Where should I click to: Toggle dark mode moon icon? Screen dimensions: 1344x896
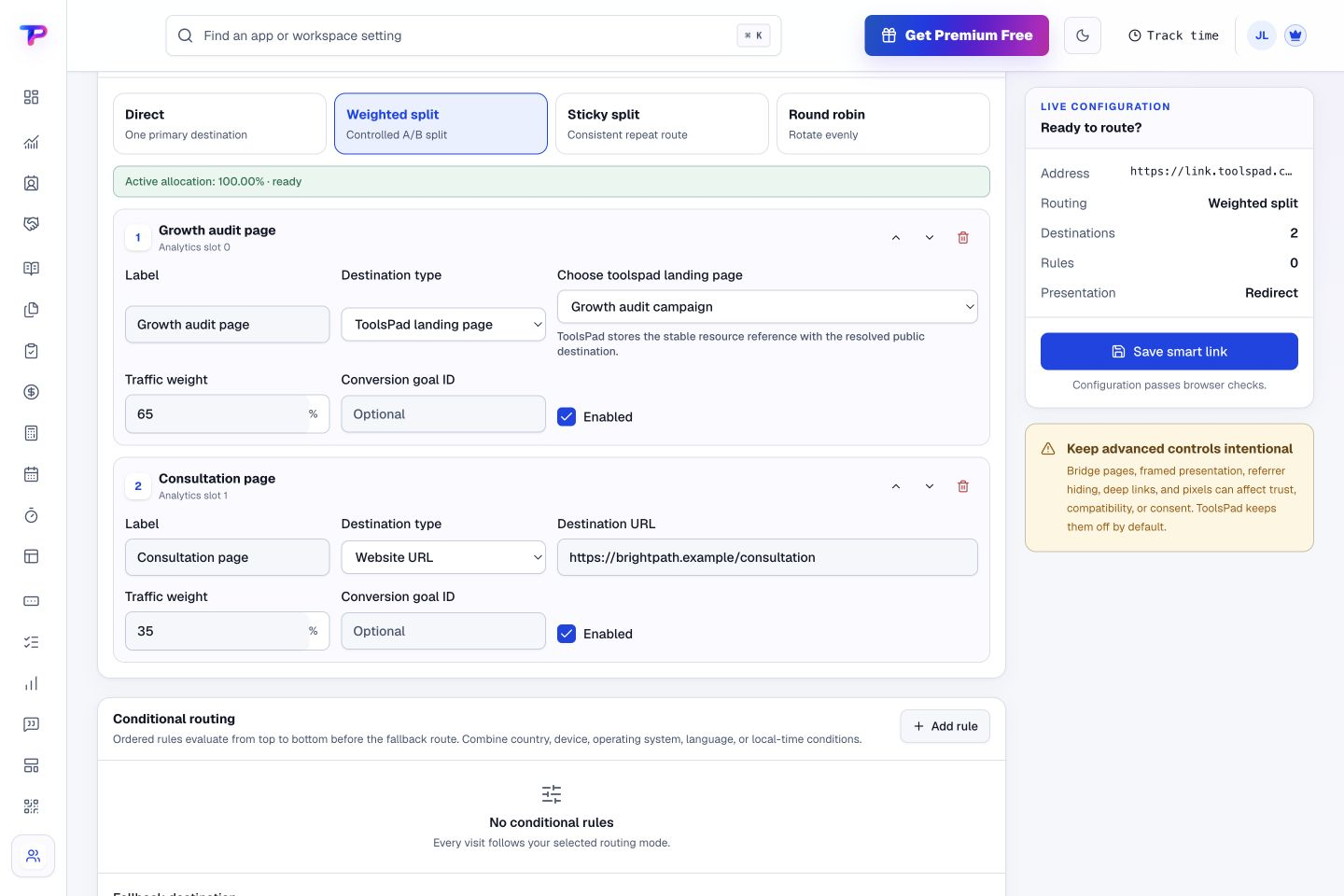[x=1083, y=35]
